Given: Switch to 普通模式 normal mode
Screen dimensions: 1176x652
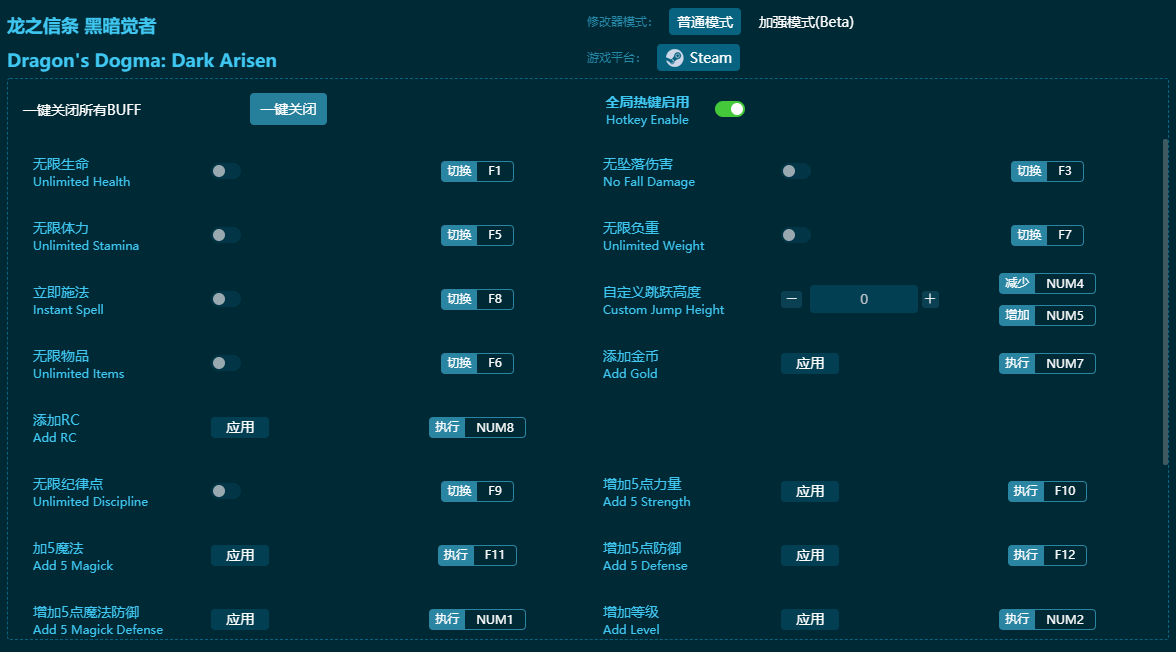Looking at the screenshot, I should (x=705, y=22).
